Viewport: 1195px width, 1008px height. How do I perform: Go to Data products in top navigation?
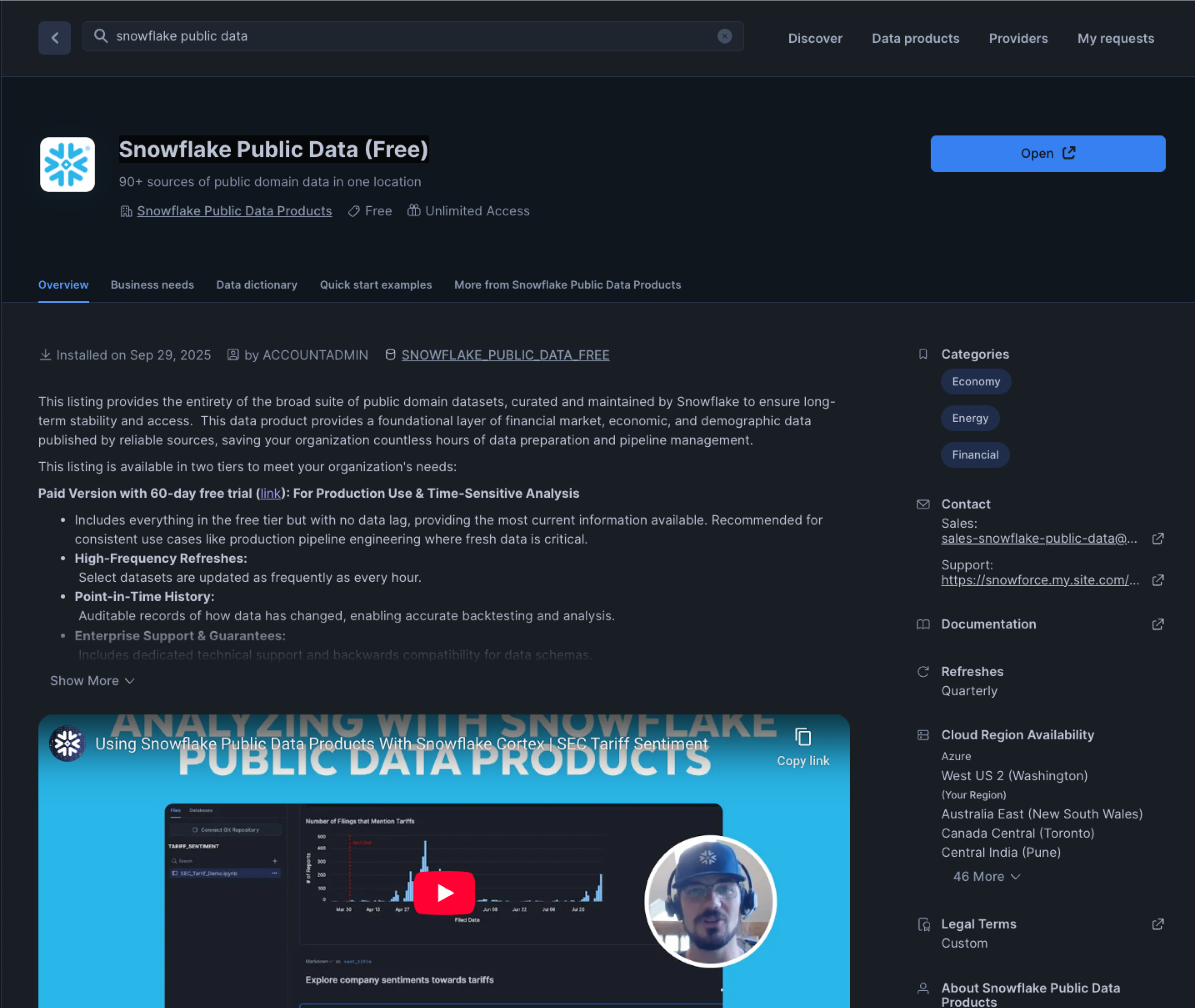(x=915, y=38)
